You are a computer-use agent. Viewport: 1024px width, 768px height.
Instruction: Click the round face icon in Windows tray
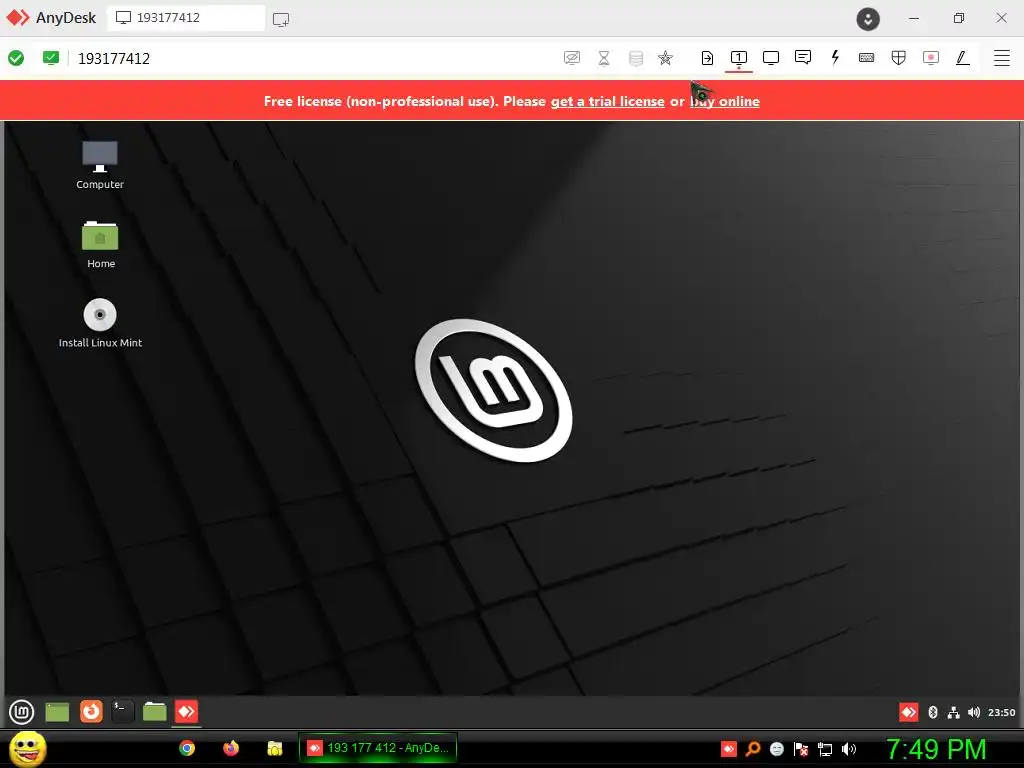(x=777, y=749)
